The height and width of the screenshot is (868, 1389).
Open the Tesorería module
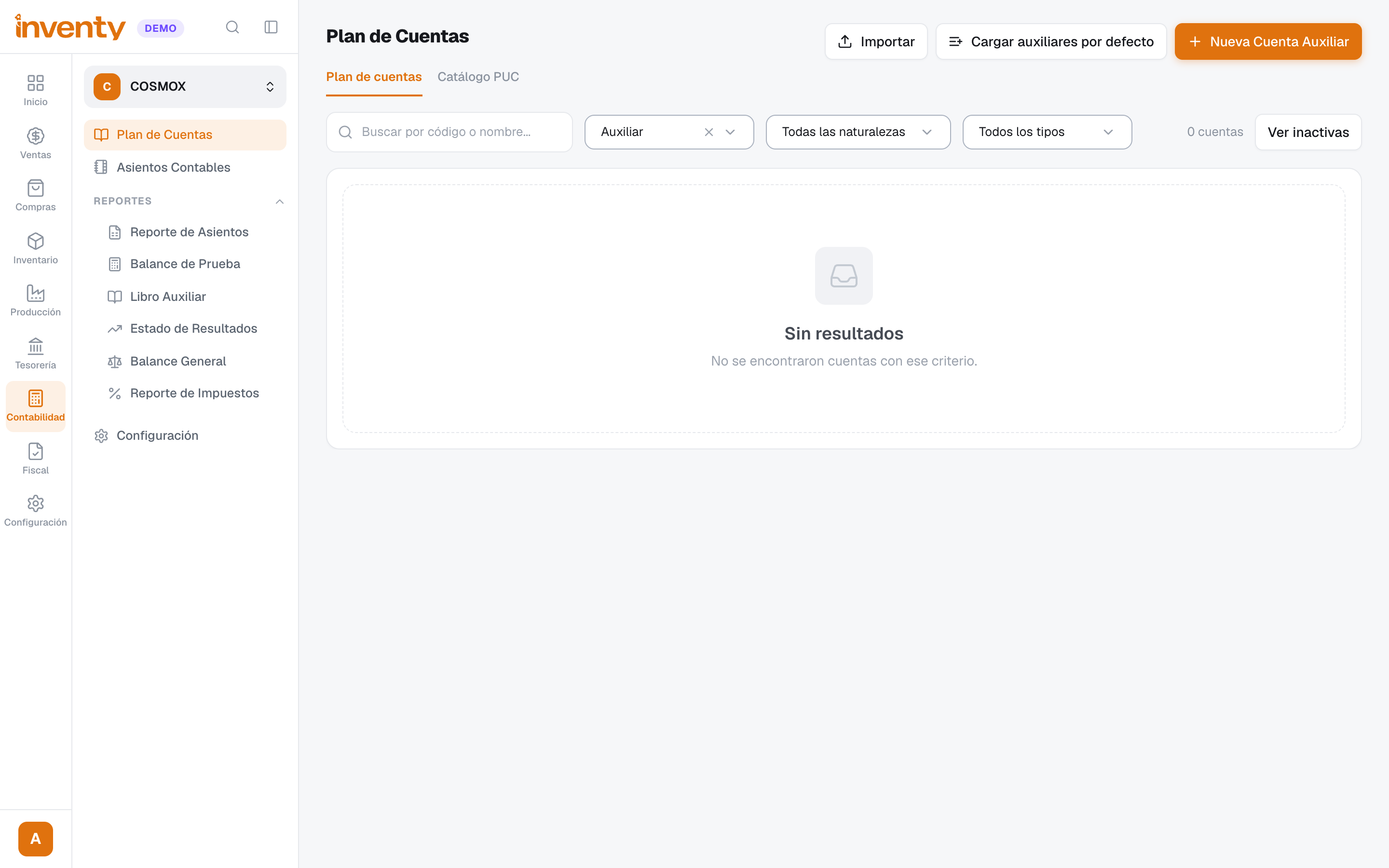point(36,353)
